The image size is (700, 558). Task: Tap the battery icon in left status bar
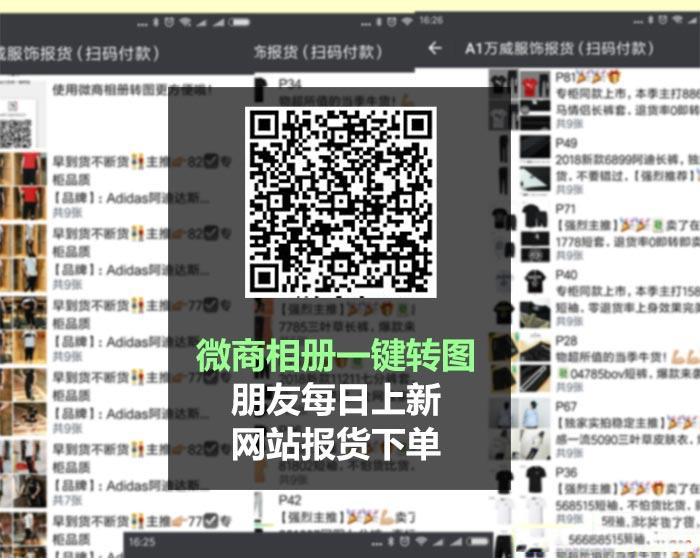pos(240,22)
